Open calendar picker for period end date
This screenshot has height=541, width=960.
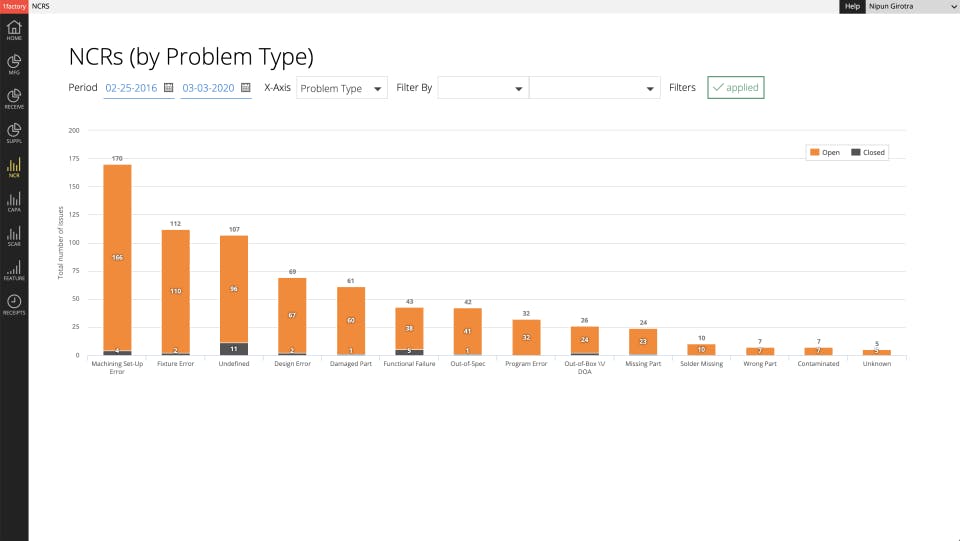coord(245,88)
